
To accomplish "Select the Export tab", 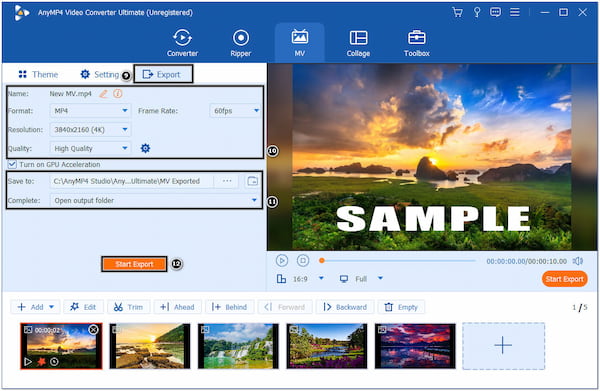I will 163,74.
